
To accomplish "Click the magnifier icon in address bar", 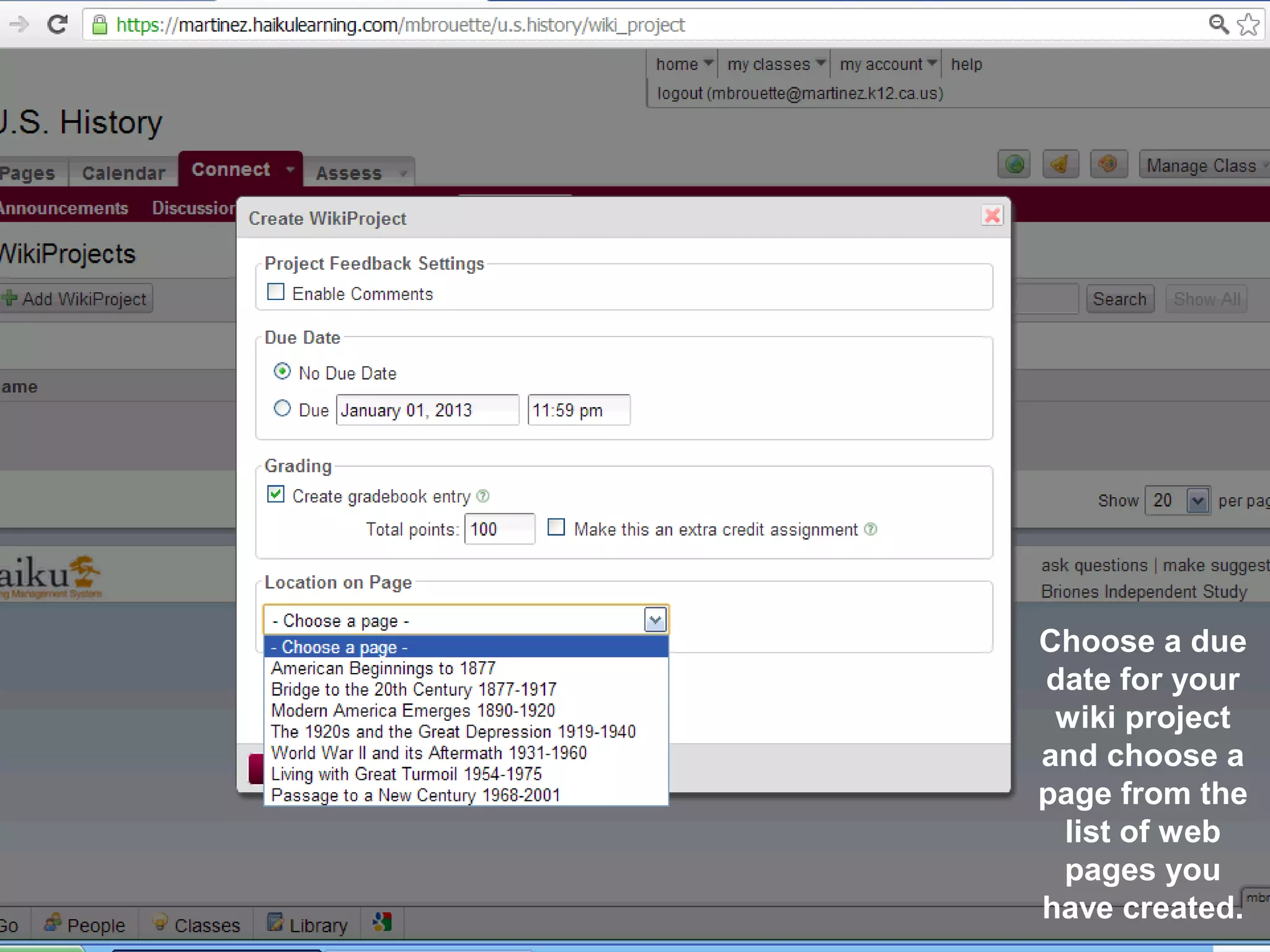I will tap(1219, 25).
